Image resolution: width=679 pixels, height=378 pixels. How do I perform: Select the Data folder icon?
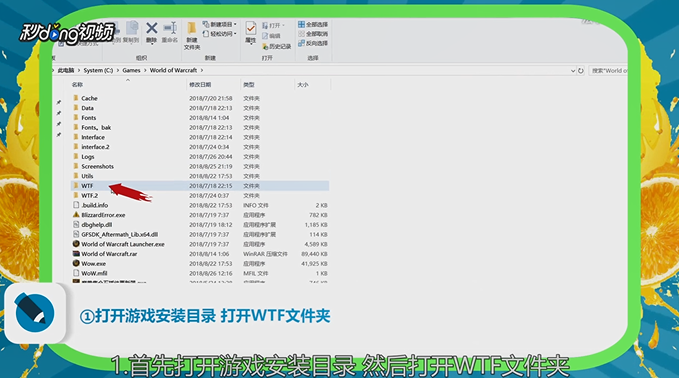[x=76, y=108]
